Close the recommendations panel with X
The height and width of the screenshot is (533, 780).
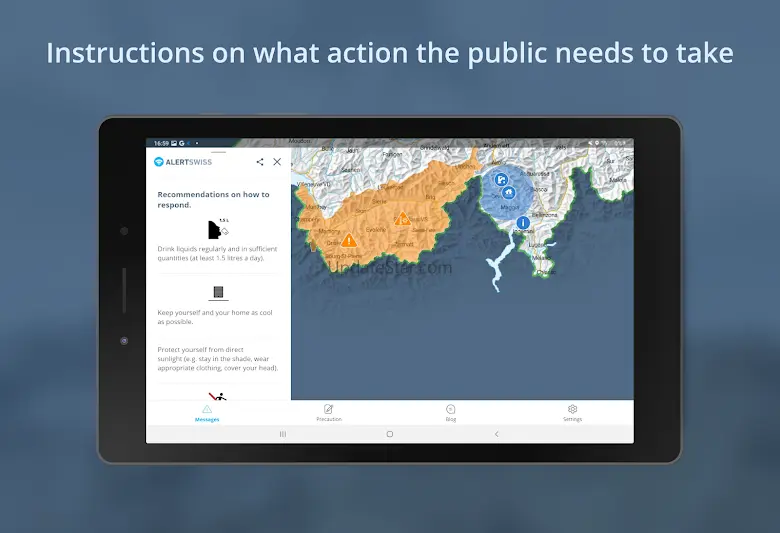(x=277, y=162)
